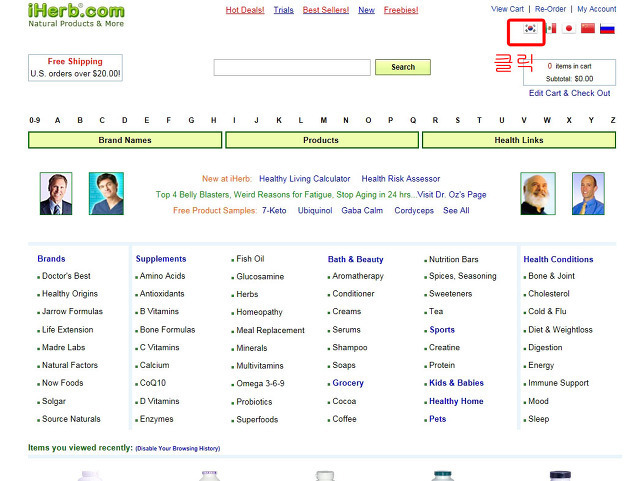Open the white-bearded man's portrait
The height and width of the screenshot is (481, 640).
pyautogui.click(x=538, y=194)
